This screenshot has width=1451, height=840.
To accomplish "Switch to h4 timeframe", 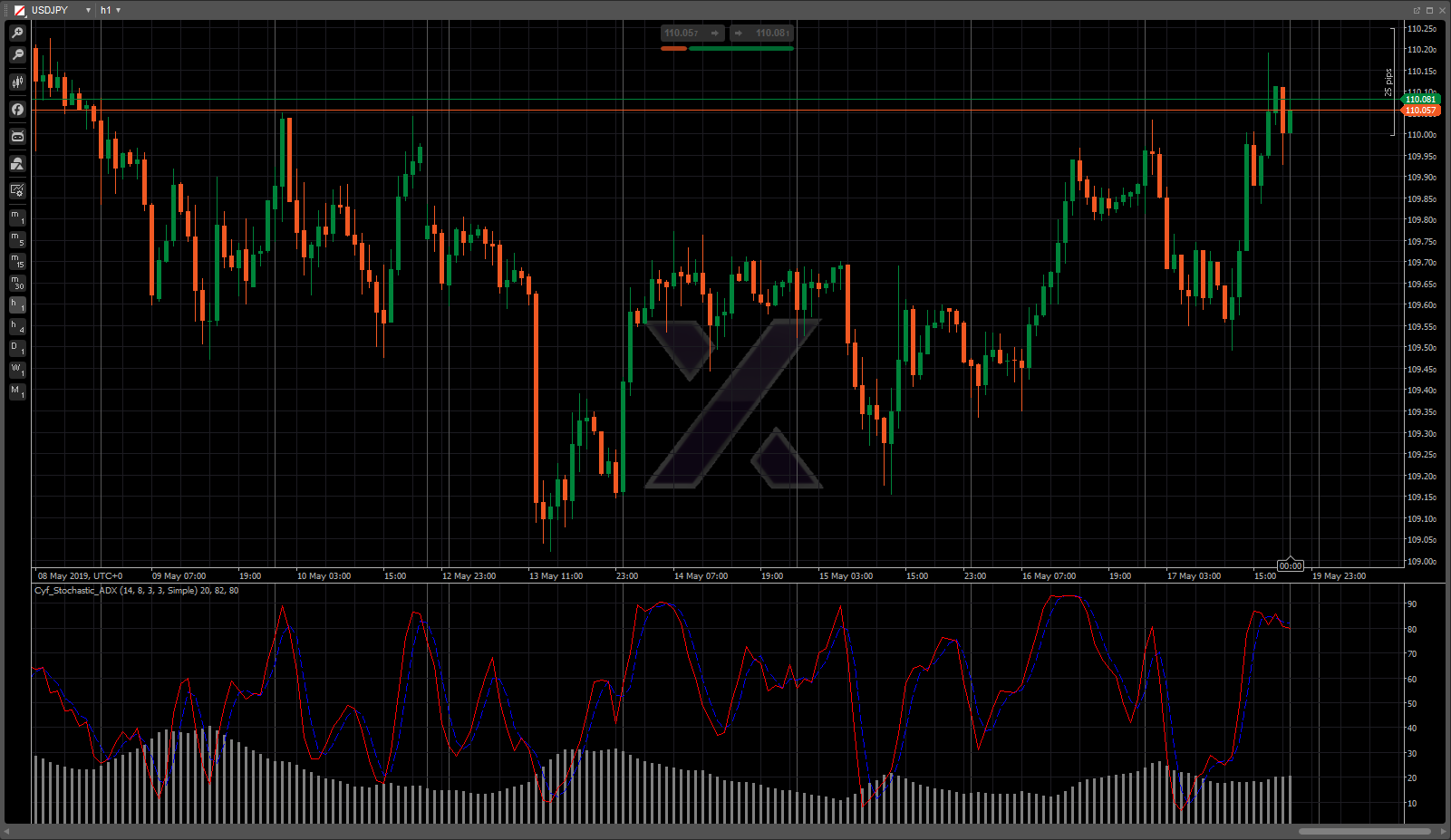I will click(17, 326).
